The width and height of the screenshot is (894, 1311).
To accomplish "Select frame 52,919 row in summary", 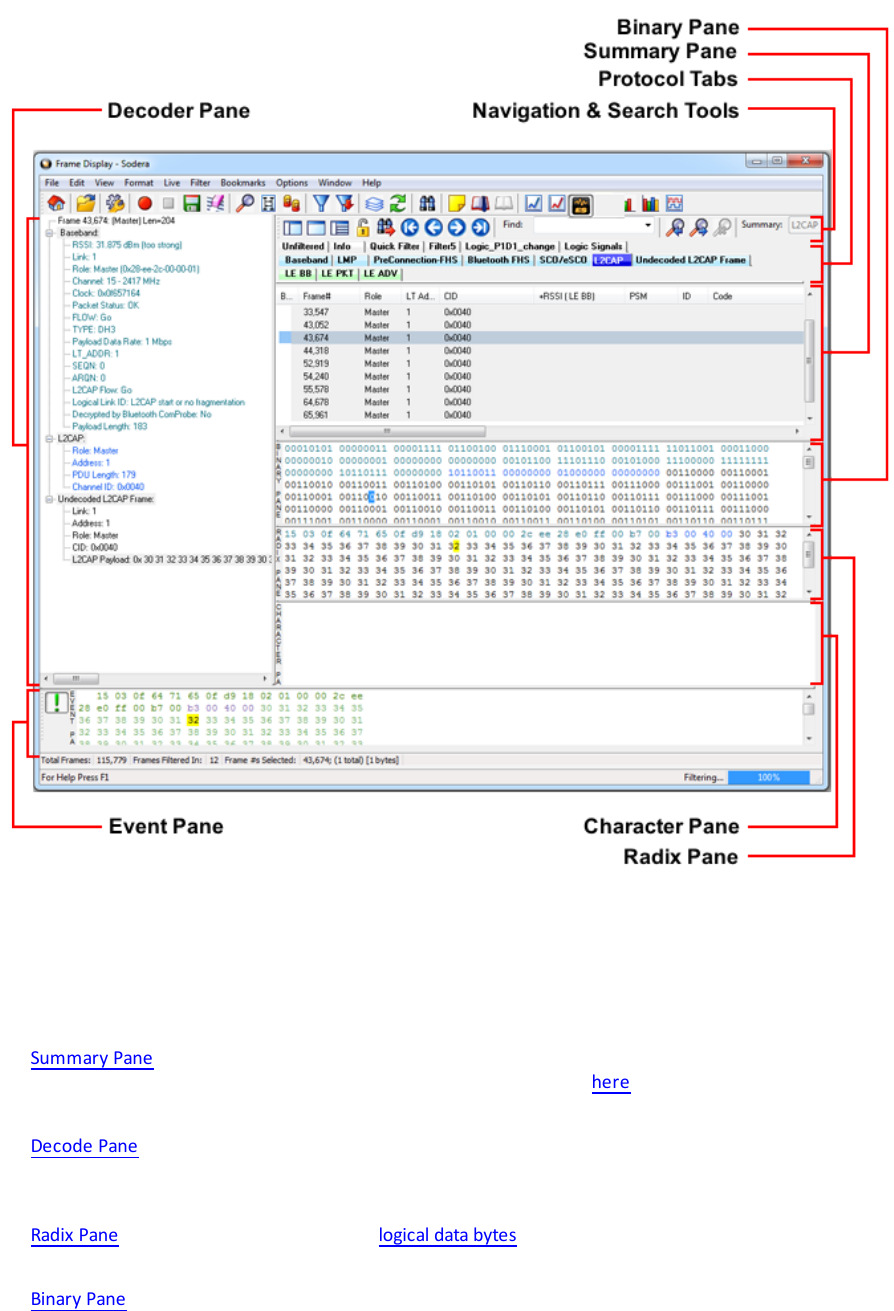I will tap(316, 364).
